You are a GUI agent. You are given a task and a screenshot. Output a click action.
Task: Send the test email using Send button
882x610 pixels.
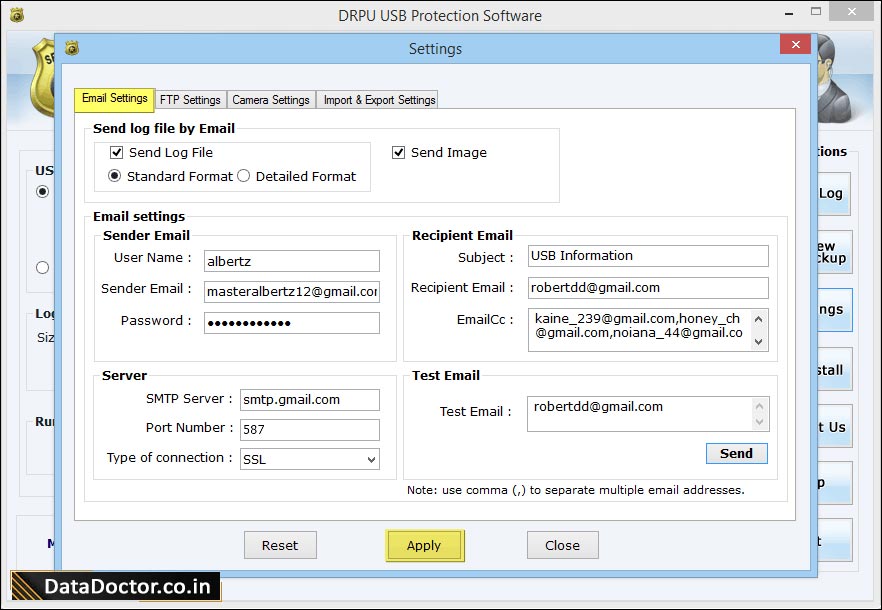(736, 453)
